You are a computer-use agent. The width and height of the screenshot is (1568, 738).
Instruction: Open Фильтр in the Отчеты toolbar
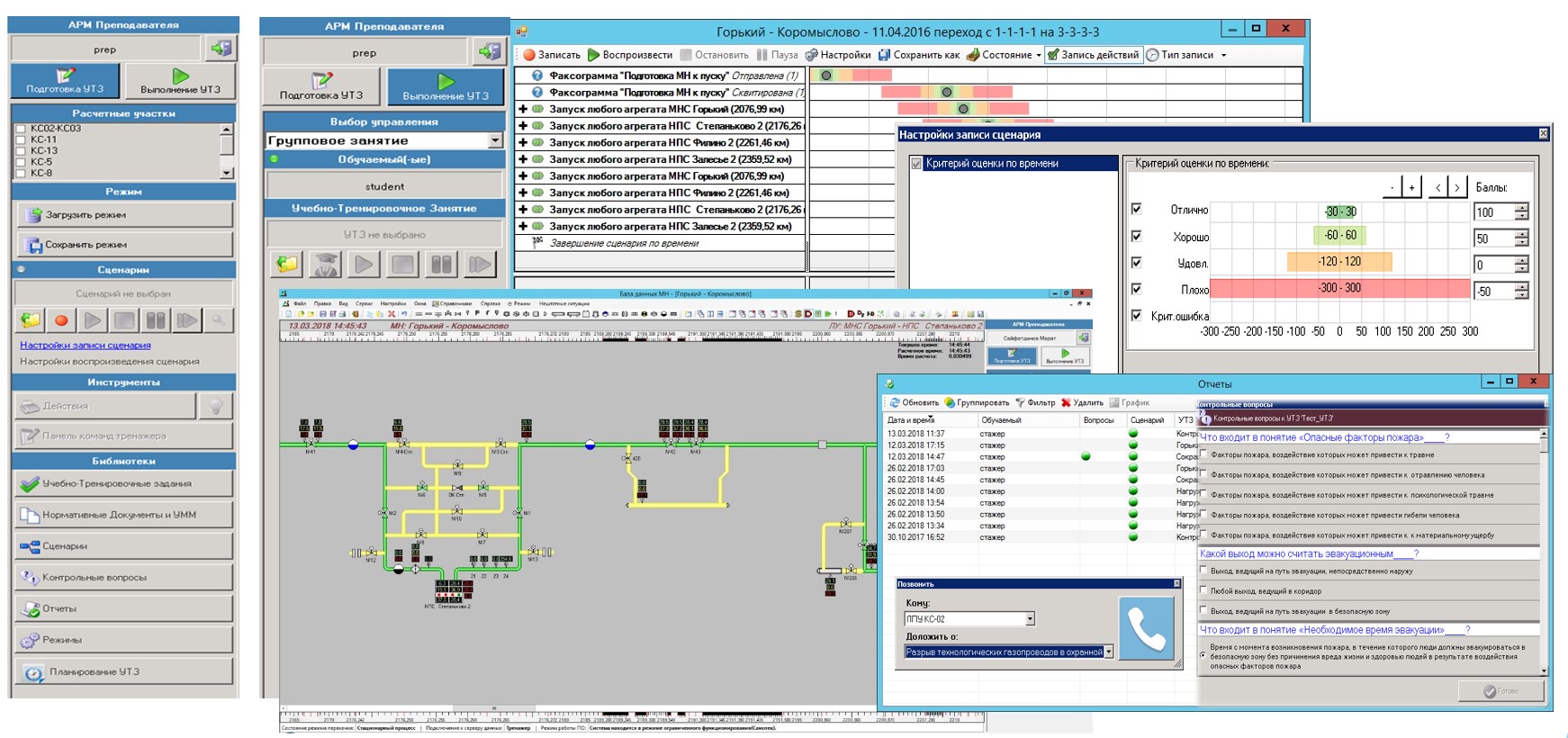(1035, 403)
